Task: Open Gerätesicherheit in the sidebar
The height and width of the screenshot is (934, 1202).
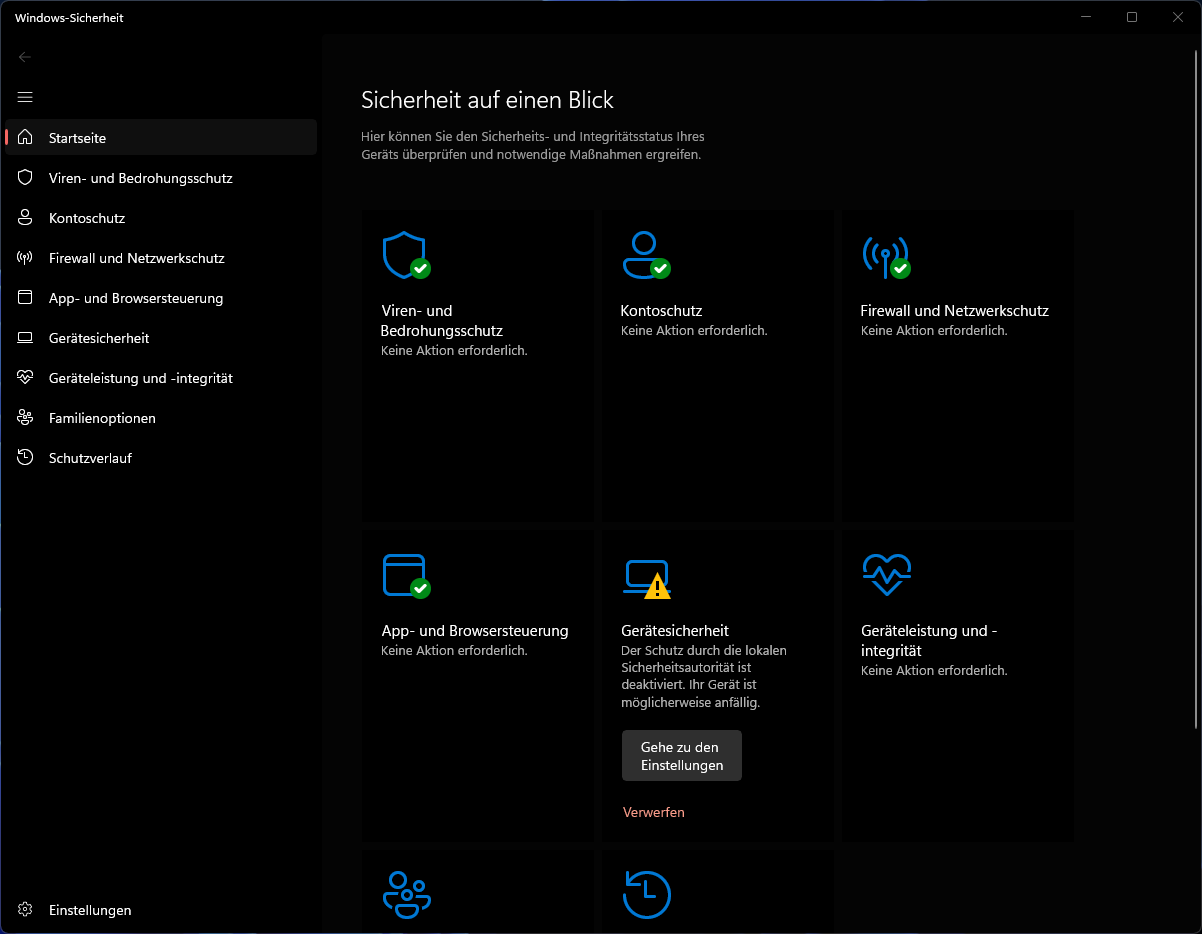Action: tap(161, 338)
